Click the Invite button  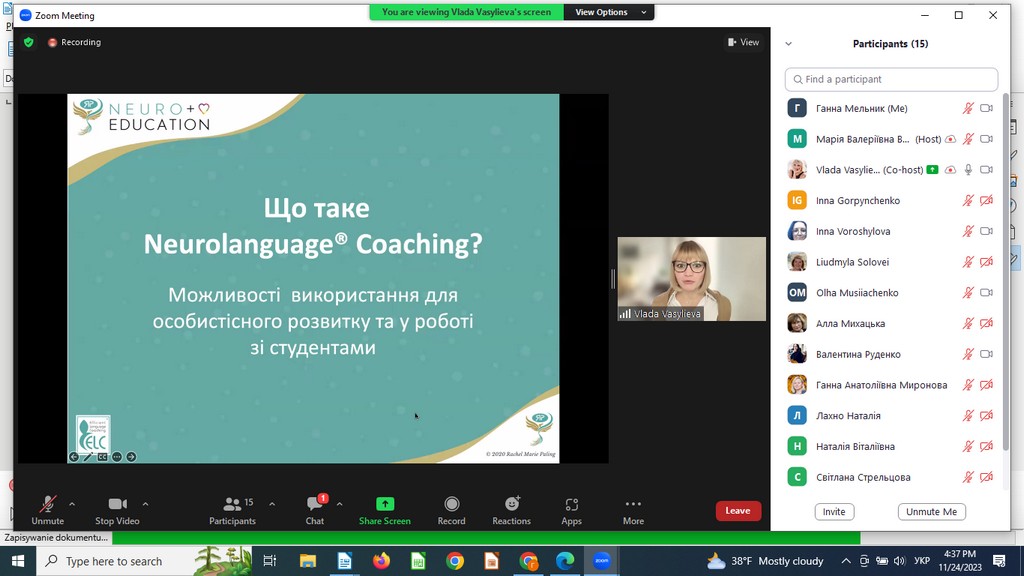(x=834, y=511)
